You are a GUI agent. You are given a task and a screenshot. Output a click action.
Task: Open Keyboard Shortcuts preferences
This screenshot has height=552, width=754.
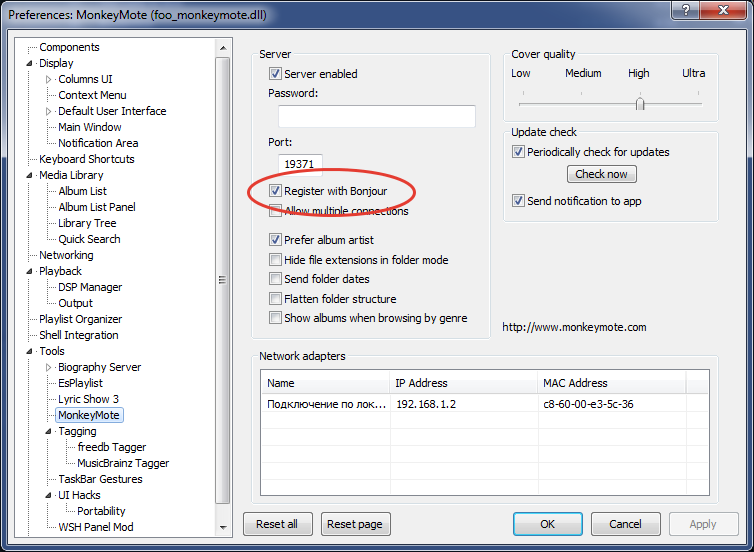pyautogui.click(x=87, y=159)
